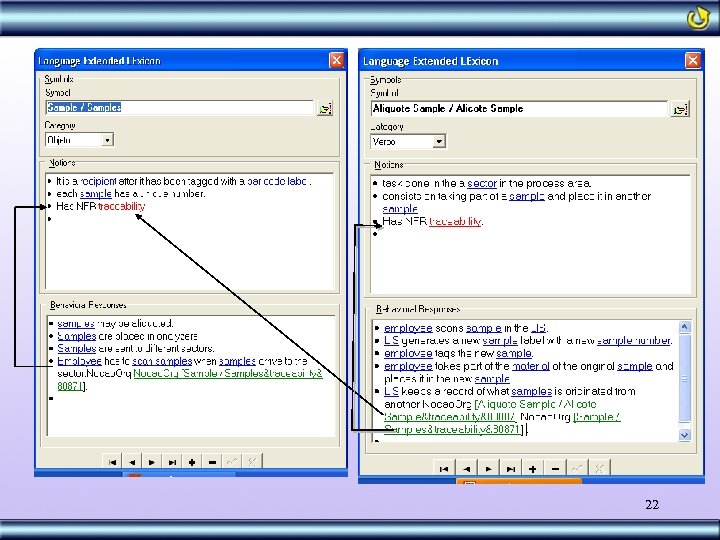Click 'material' link in right Behavioral Responses

pos(530,366)
